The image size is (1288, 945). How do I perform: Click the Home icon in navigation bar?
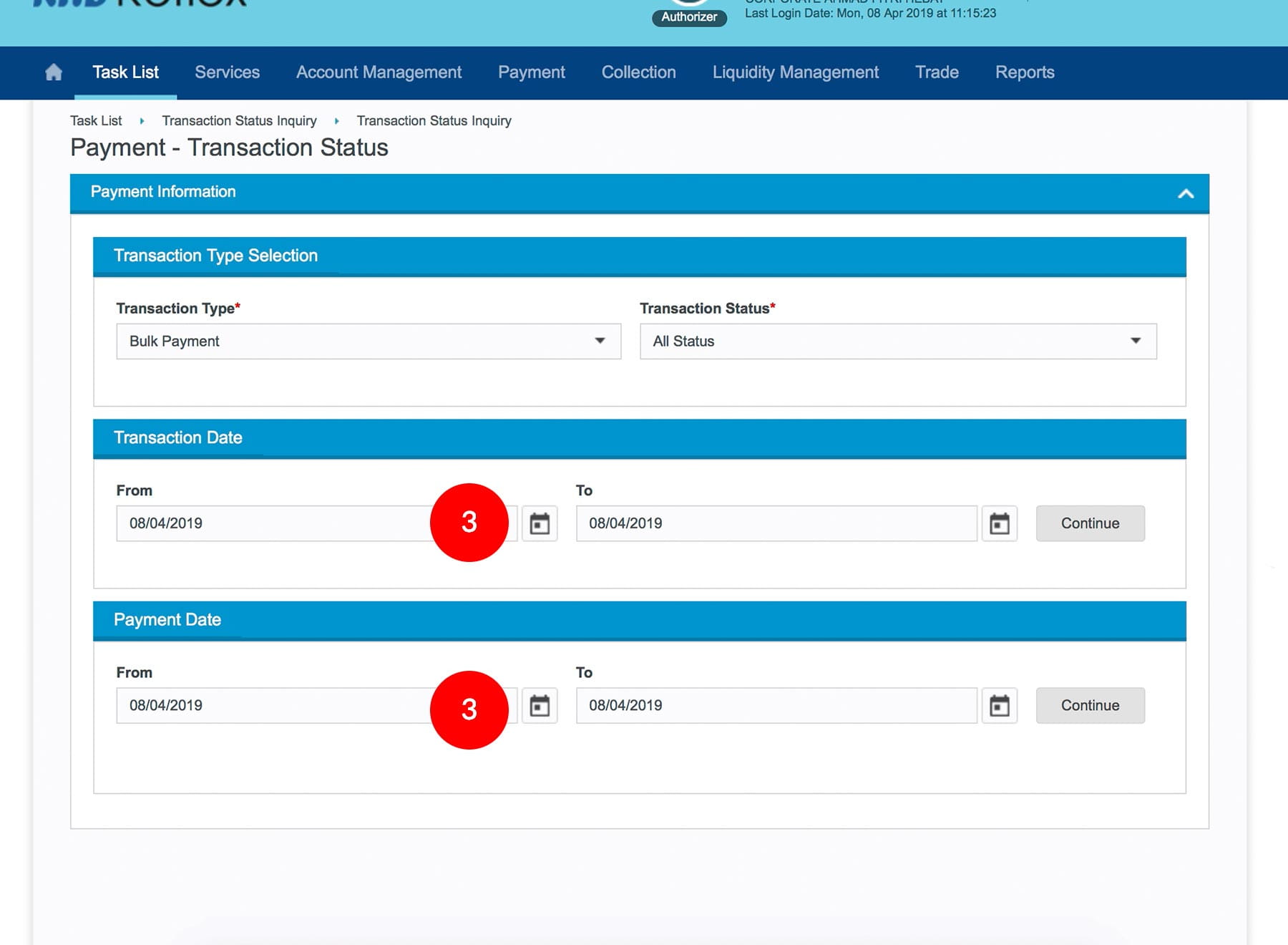[x=54, y=72]
